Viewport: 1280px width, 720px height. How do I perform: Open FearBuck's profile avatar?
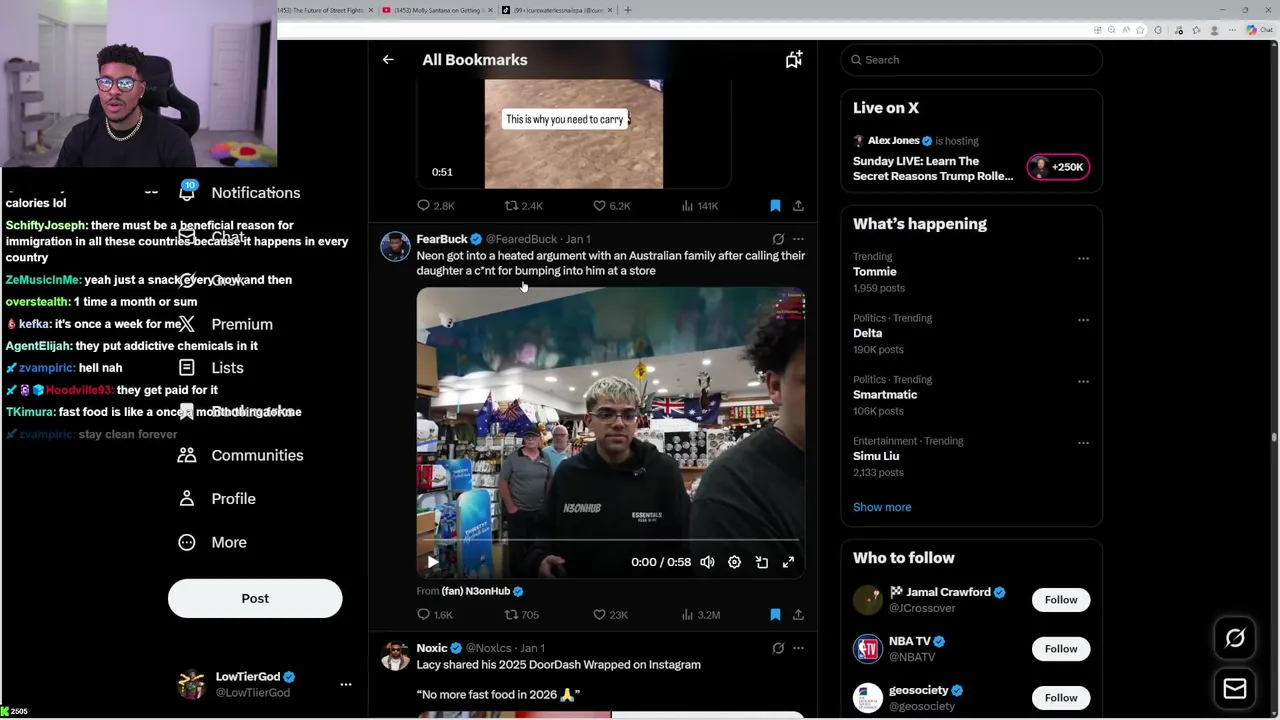click(x=395, y=246)
